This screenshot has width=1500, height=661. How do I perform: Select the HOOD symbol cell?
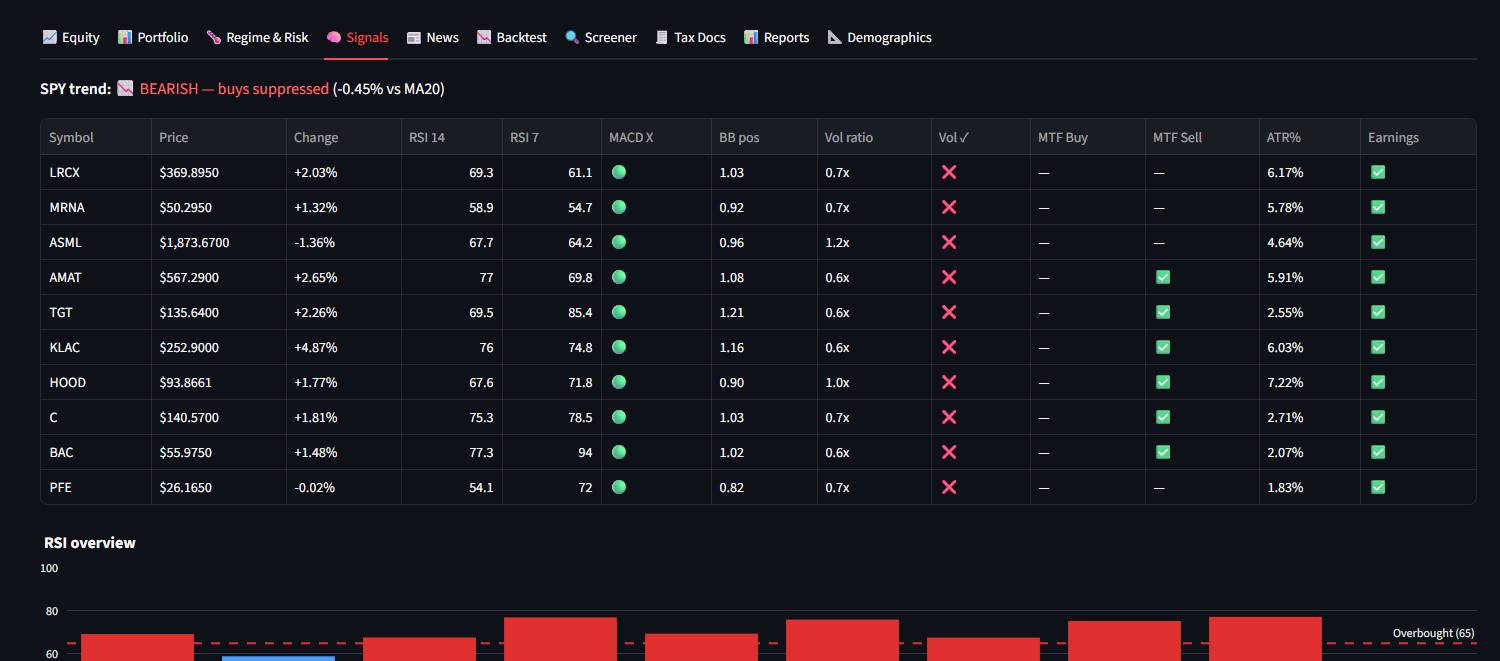tap(96, 382)
